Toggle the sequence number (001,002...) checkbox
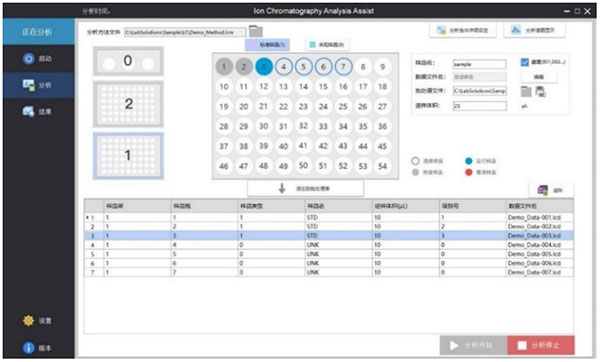The width and height of the screenshot is (600, 362). (x=525, y=62)
